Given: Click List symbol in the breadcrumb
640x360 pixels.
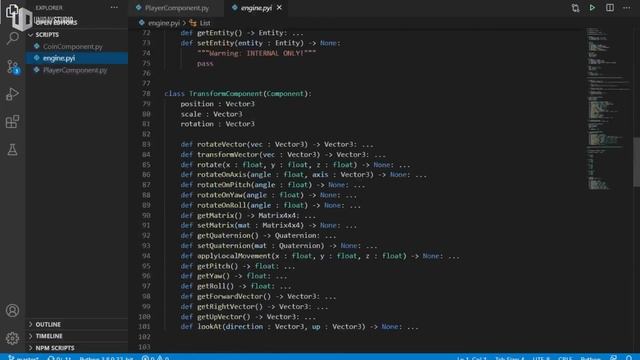Looking at the screenshot, I should coord(205,23).
